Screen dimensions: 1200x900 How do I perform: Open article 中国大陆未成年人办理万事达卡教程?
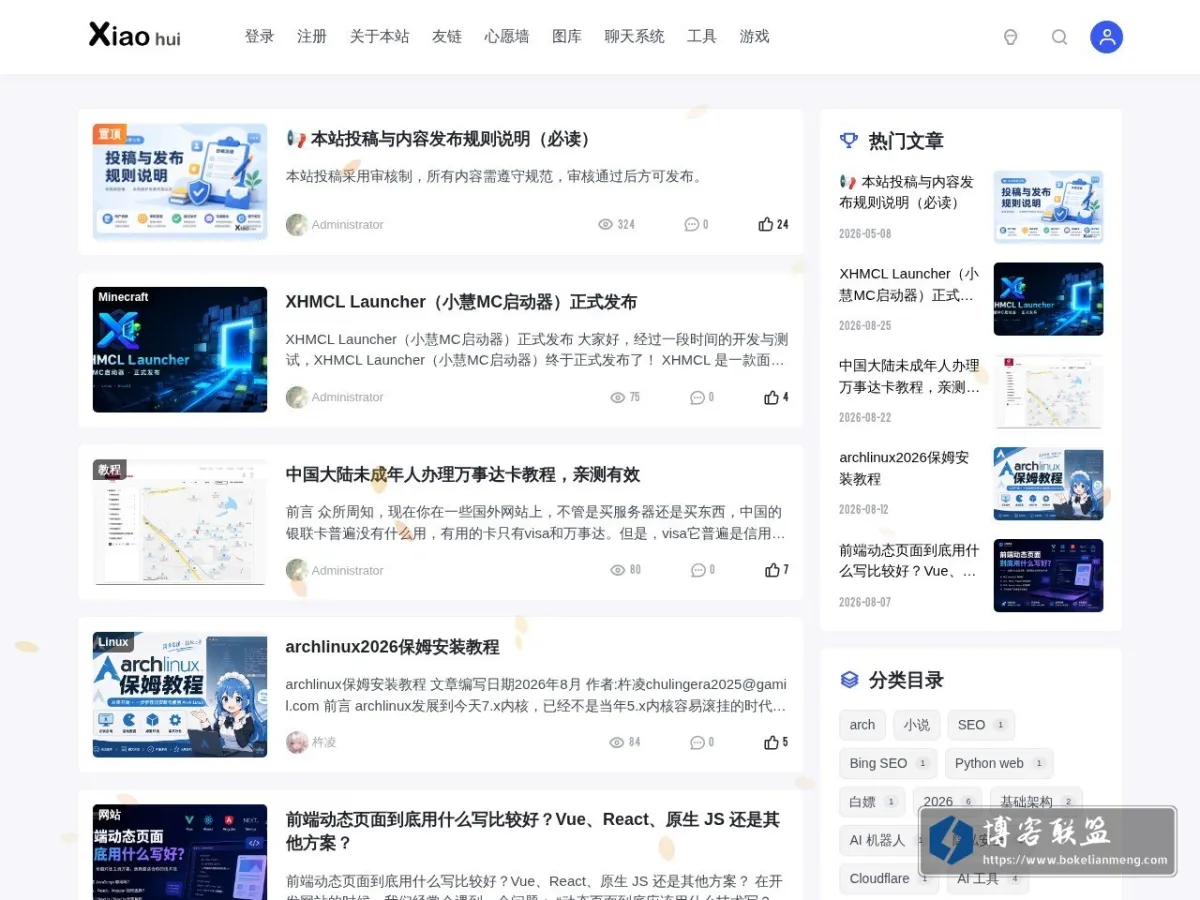tap(463, 475)
